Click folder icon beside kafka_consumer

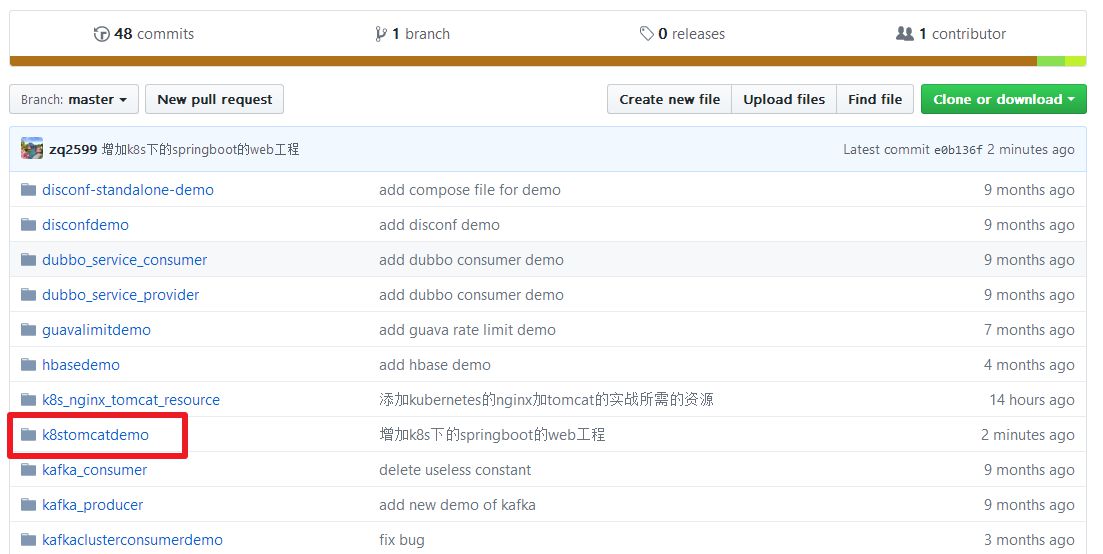click(28, 470)
